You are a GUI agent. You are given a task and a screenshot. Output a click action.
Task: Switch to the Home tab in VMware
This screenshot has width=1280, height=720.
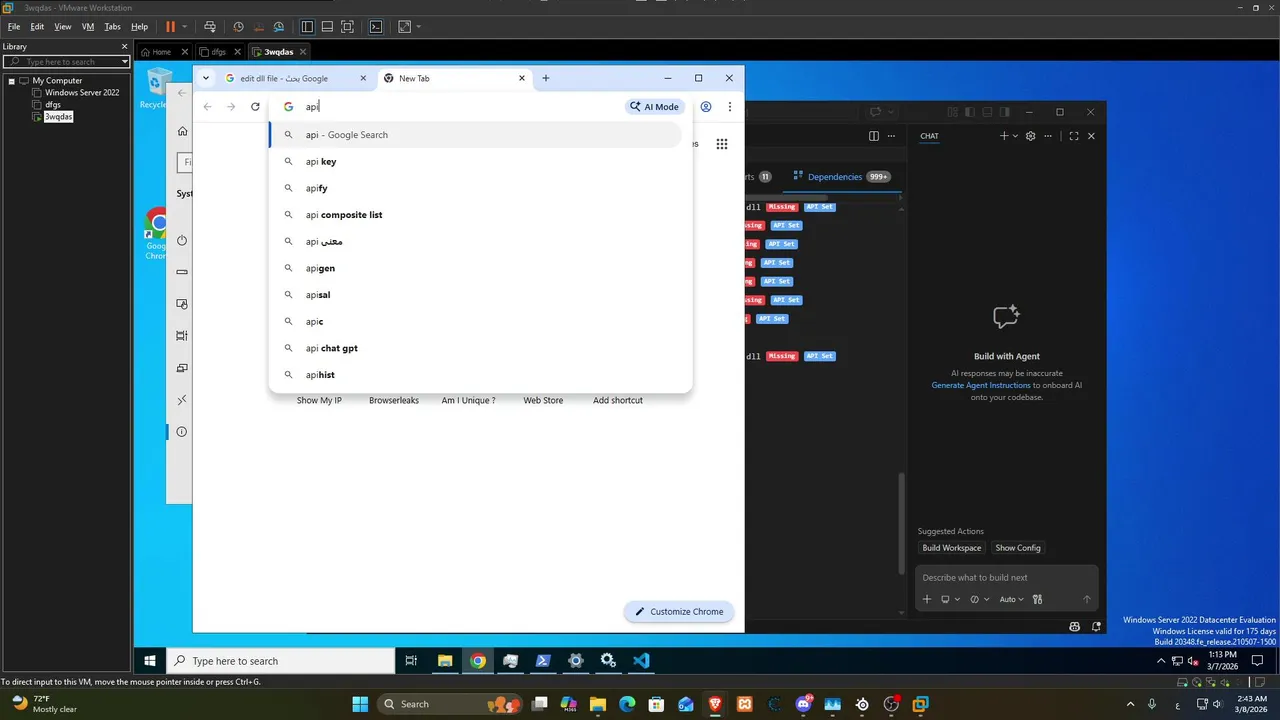tap(162, 52)
